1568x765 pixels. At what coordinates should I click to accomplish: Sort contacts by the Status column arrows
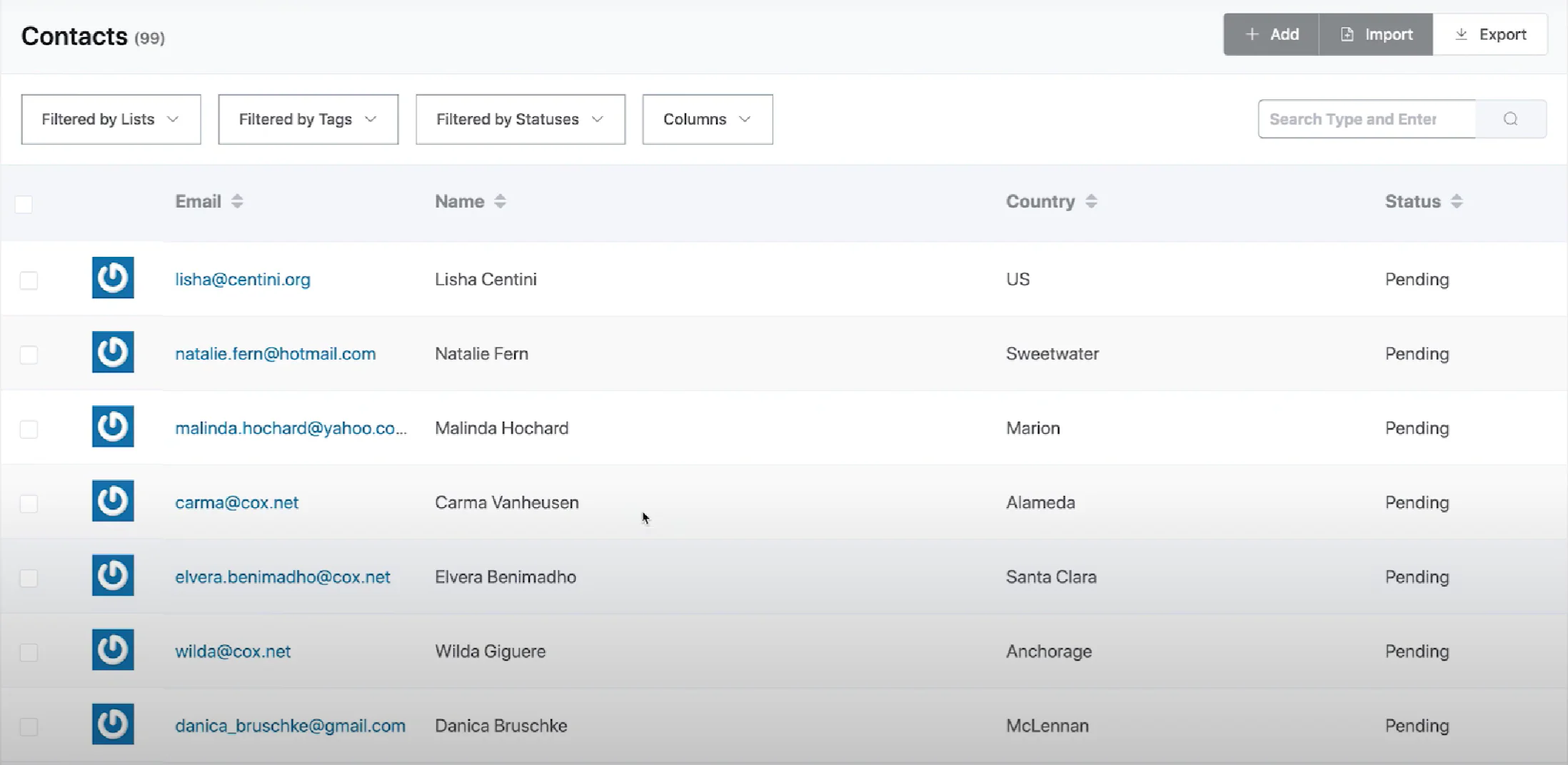[1458, 201]
